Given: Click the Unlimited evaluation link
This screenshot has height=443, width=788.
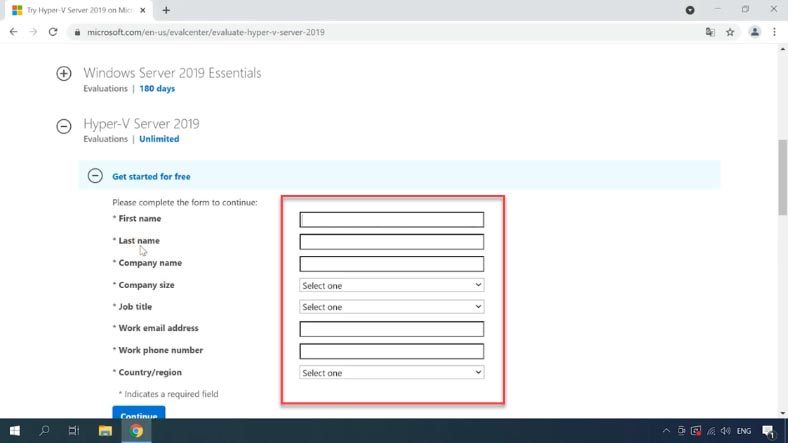Looking at the screenshot, I should (159, 139).
